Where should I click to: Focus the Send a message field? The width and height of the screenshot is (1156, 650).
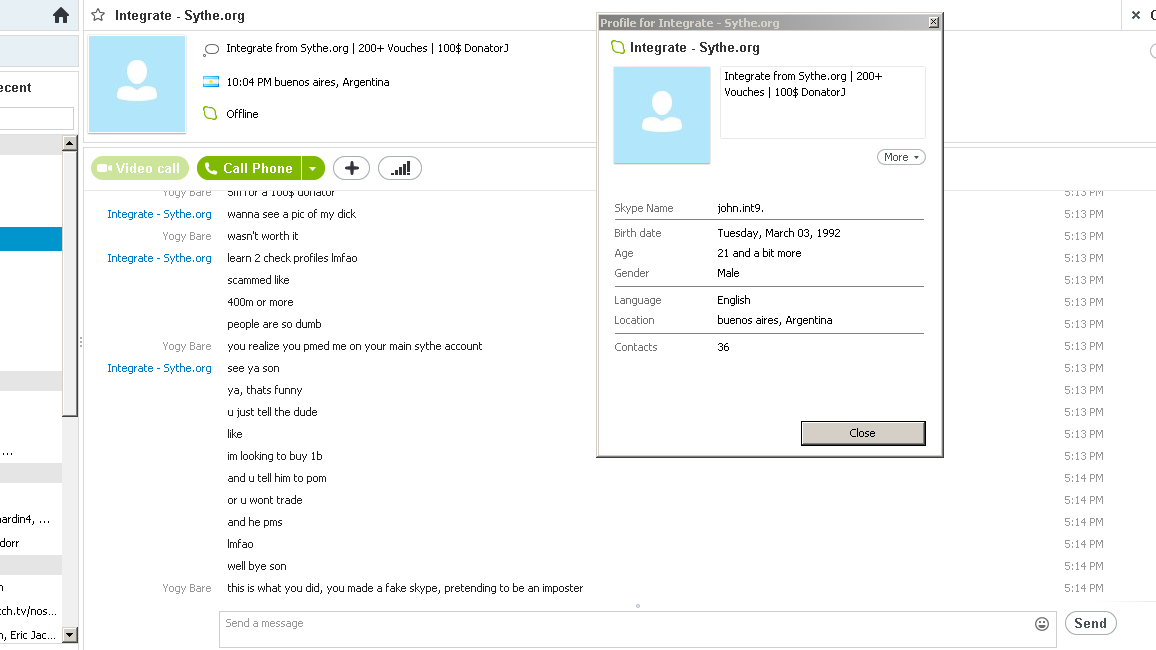(x=638, y=629)
